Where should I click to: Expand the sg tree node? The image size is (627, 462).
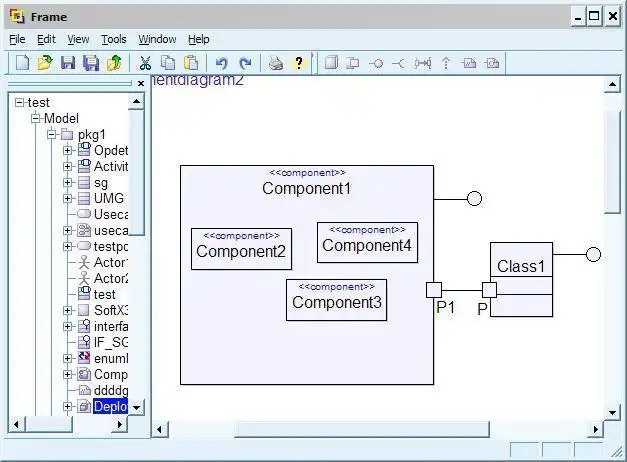[68, 182]
